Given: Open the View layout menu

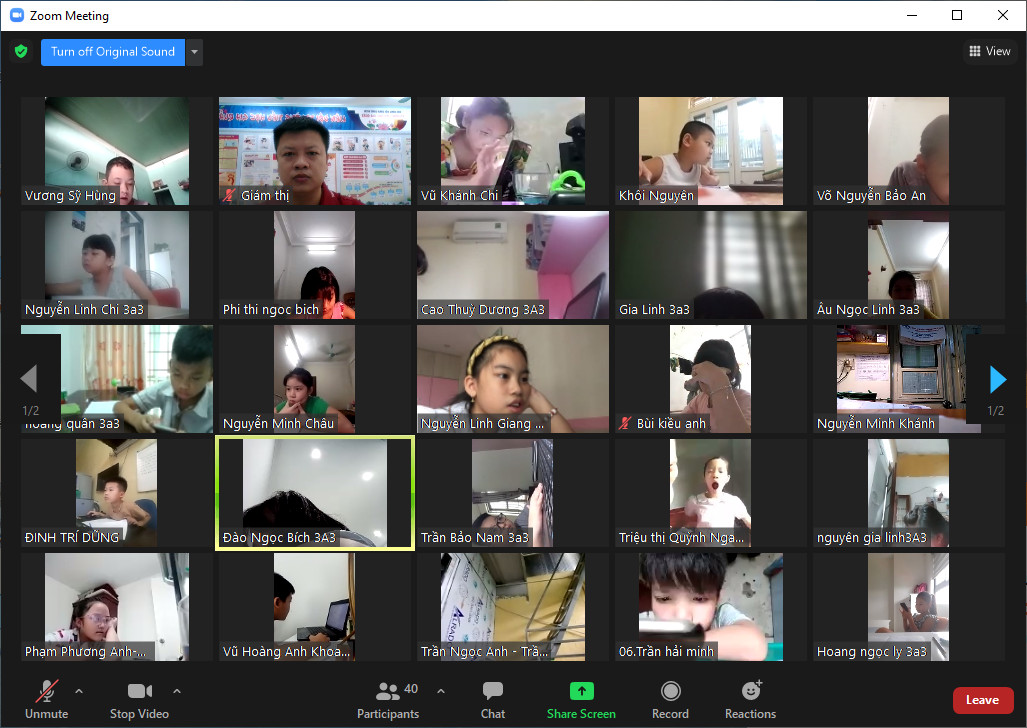Looking at the screenshot, I should click(x=989, y=52).
